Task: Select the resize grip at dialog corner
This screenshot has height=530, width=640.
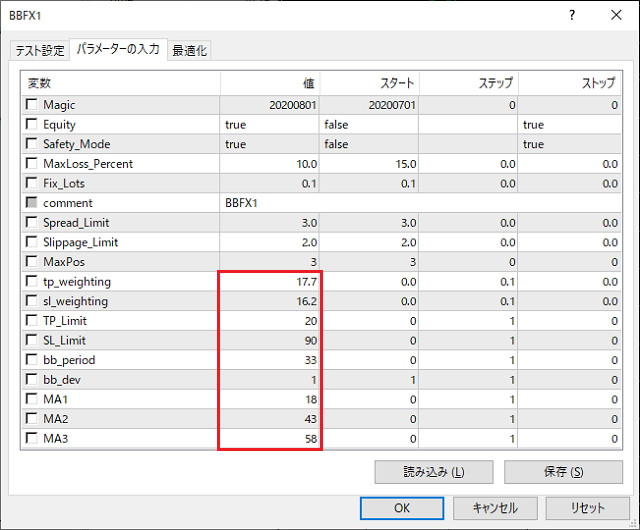Action: (x=633, y=524)
